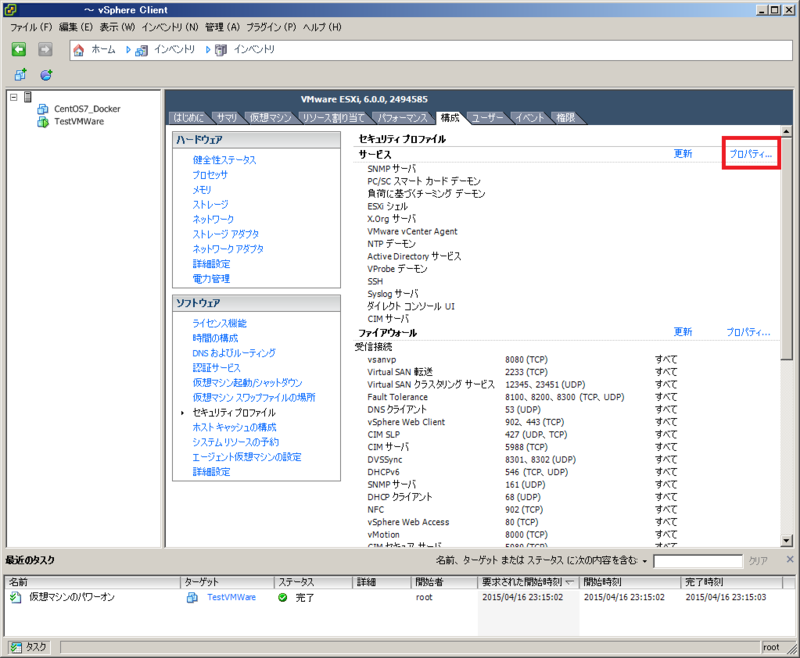The height and width of the screenshot is (658, 800).
Task: Click the green back navigation arrow
Action: tap(19, 49)
